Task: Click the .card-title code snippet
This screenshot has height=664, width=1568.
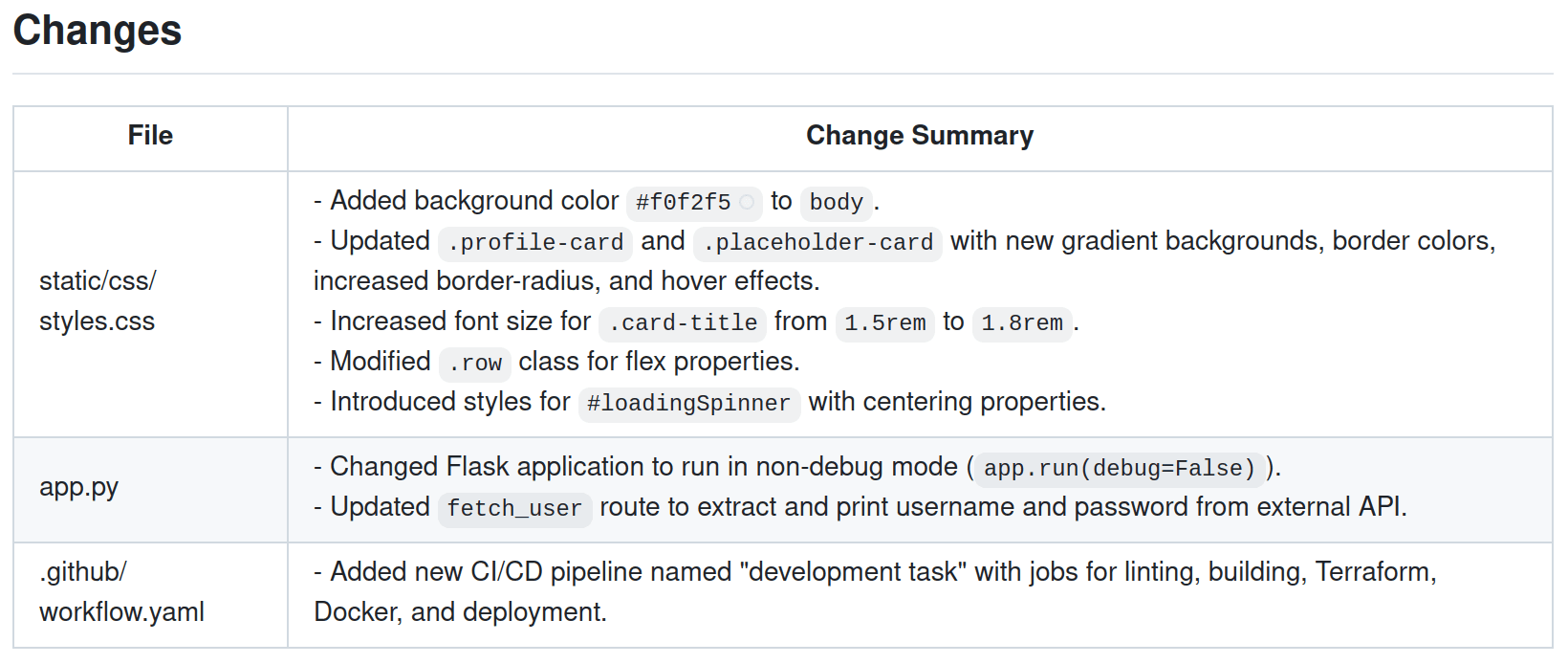Action: 683,323
